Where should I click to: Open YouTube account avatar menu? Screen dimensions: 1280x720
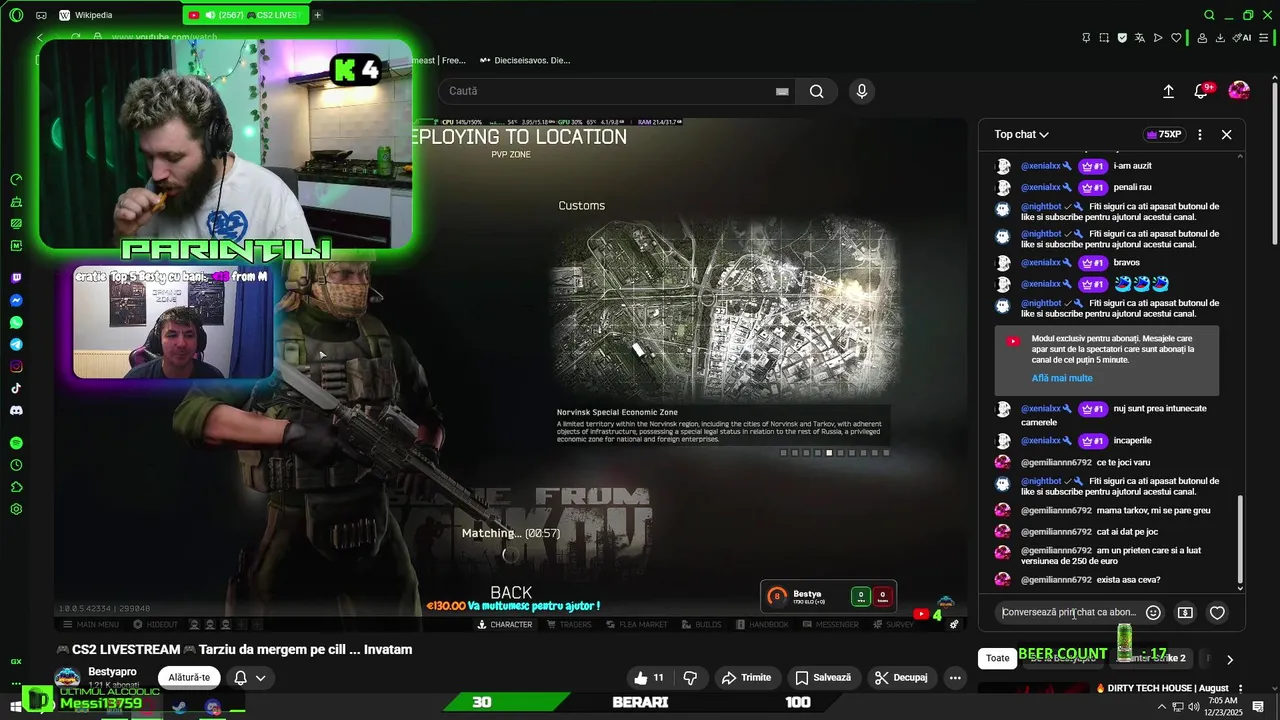tap(1239, 91)
